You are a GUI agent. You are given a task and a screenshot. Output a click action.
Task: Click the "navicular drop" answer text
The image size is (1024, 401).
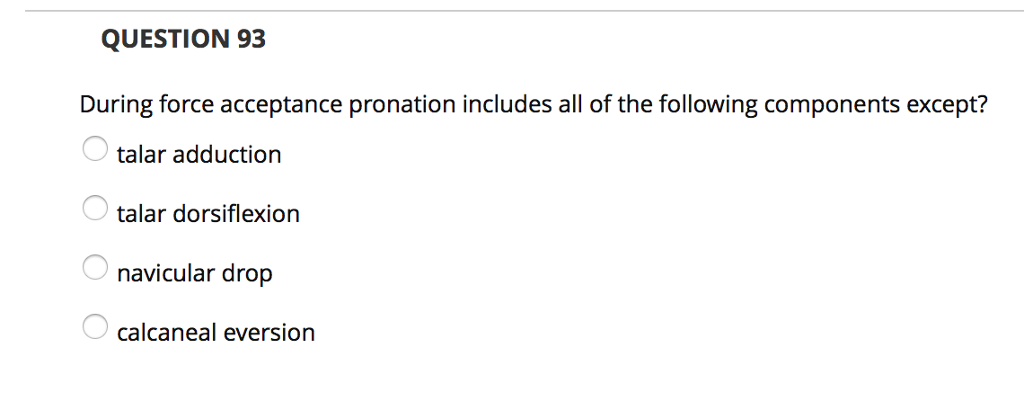tap(194, 273)
